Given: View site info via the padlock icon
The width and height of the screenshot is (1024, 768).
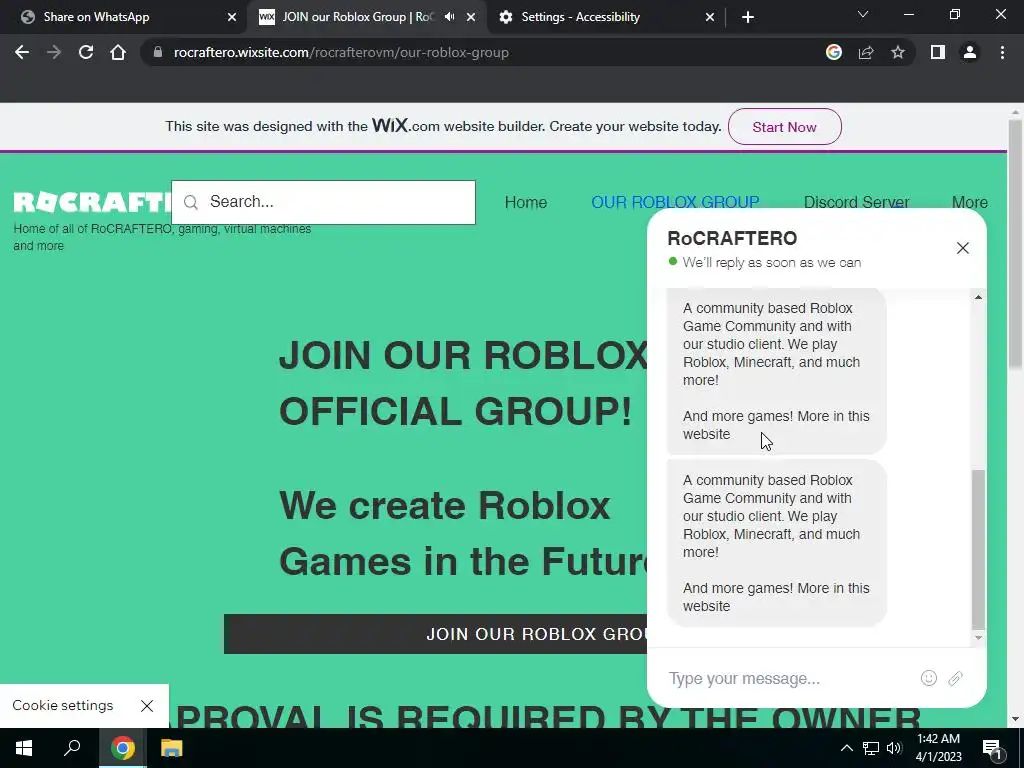Looking at the screenshot, I should (x=157, y=52).
